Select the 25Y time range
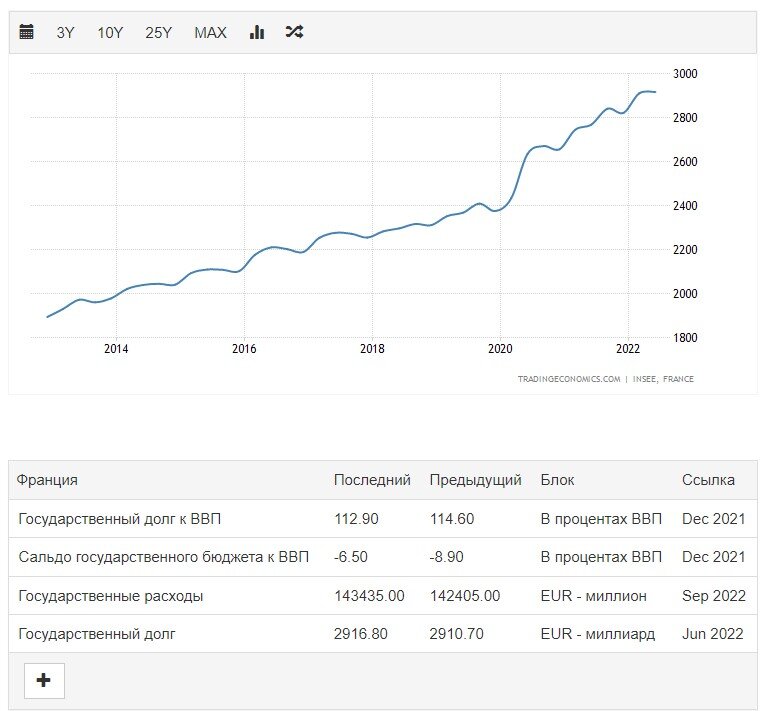 click(159, 33)
